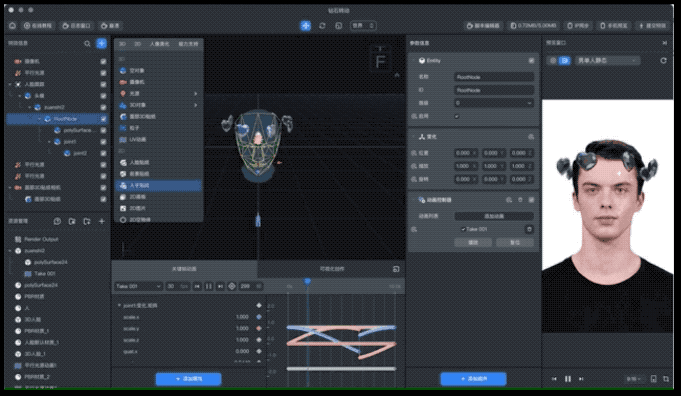Delete Take 001 using its trash icon
Viewport: 681px width, 396px height.
click(x=529, y=229)
